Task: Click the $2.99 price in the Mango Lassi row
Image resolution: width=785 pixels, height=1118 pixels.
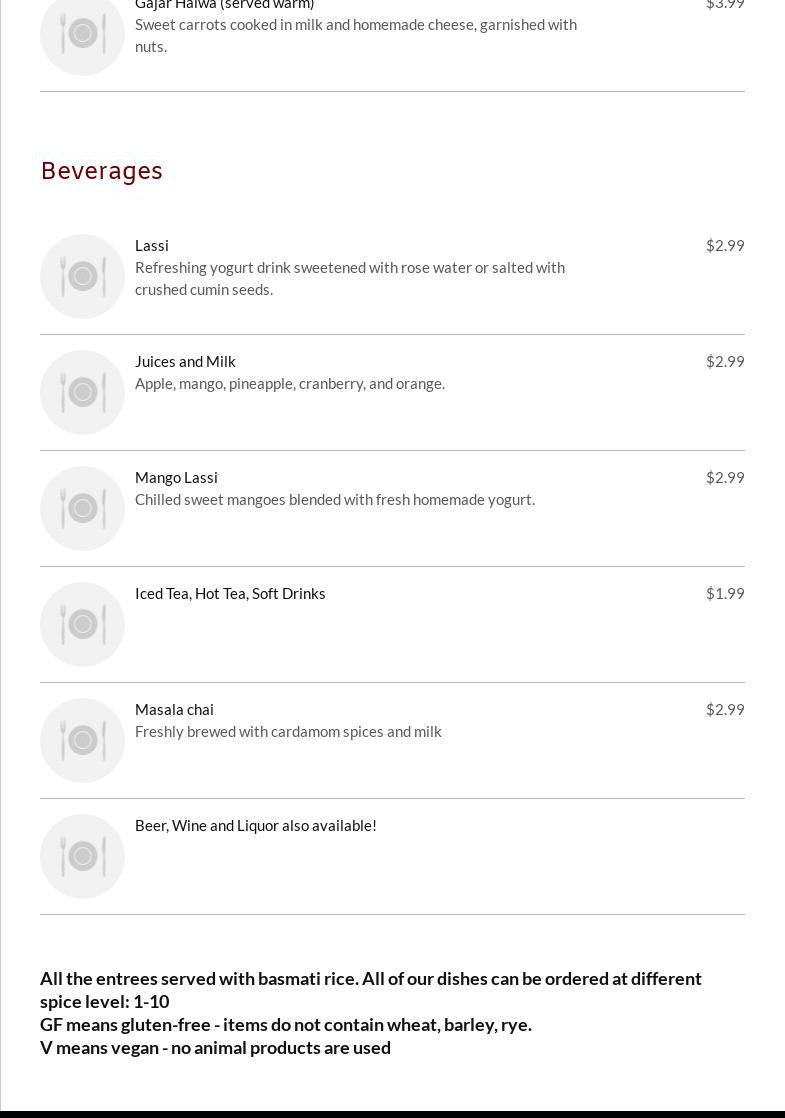Action: point(725,477)
